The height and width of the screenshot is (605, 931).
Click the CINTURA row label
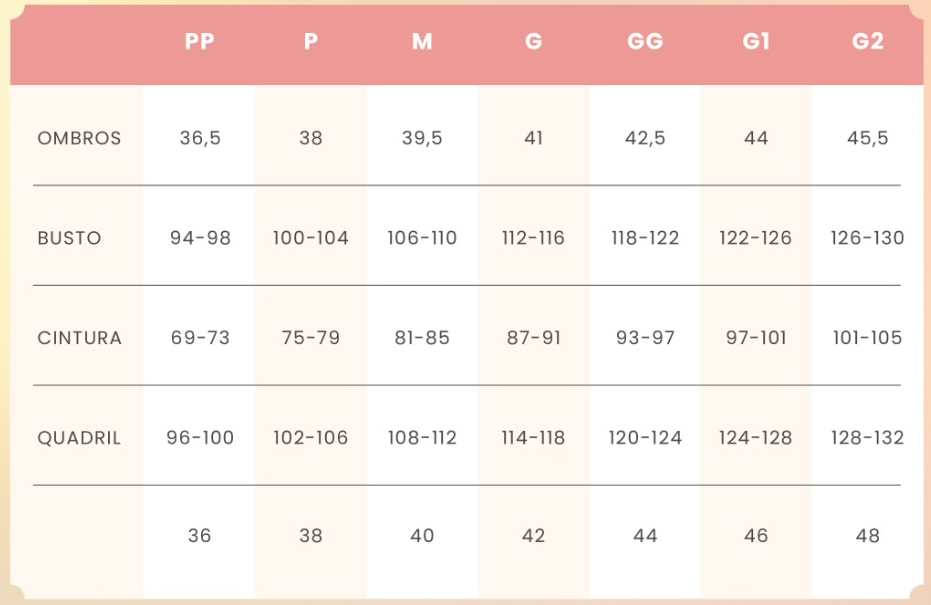pos(79,338)
